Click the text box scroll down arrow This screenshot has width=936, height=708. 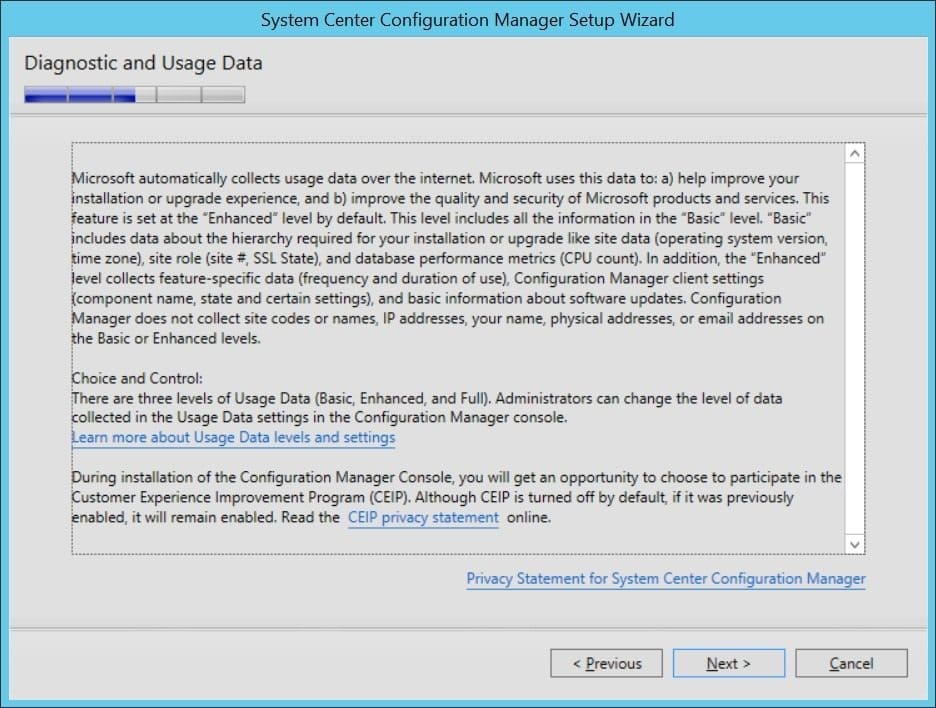[855, 544]
